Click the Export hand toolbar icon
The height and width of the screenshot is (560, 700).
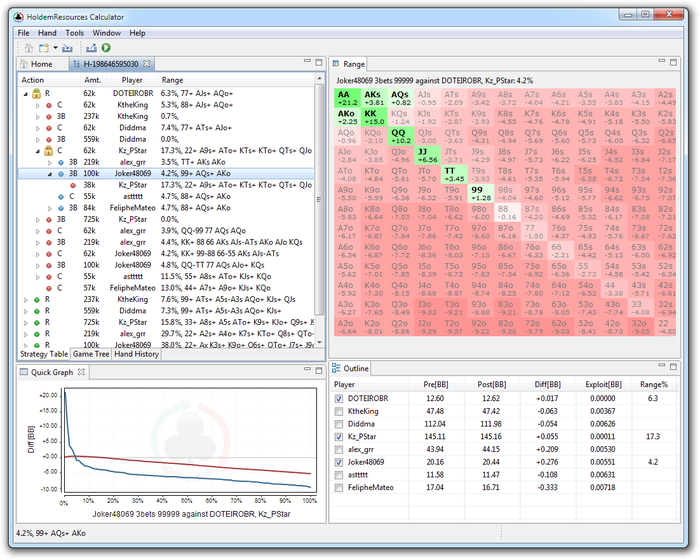click(91, 48)
